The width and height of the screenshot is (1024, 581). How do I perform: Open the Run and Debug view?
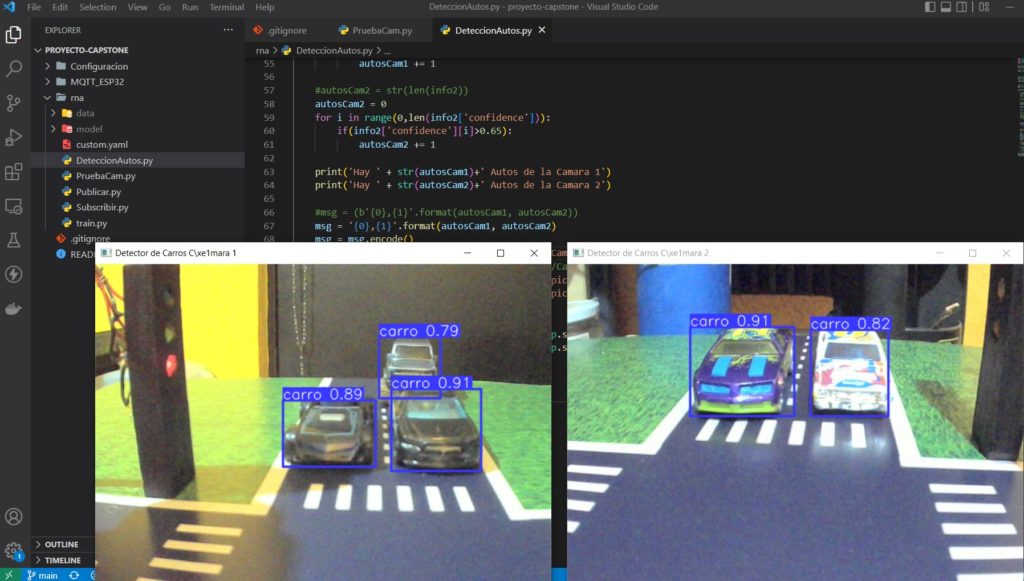coord(14,137)
